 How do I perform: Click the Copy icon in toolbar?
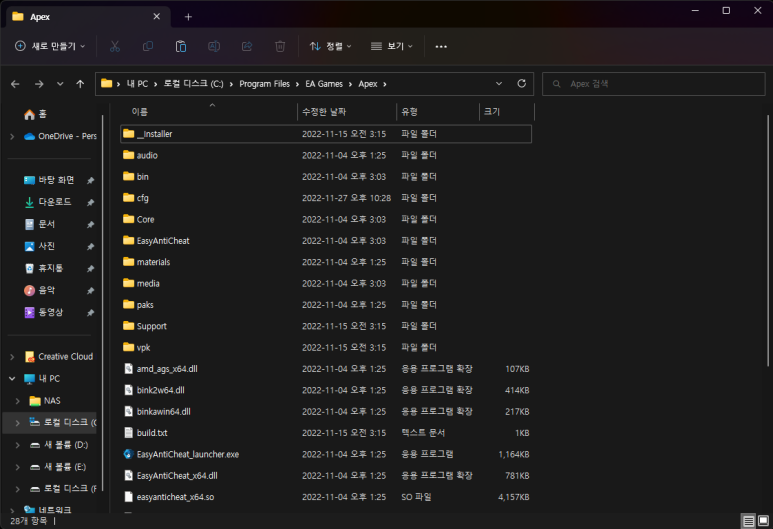point(148,46)
